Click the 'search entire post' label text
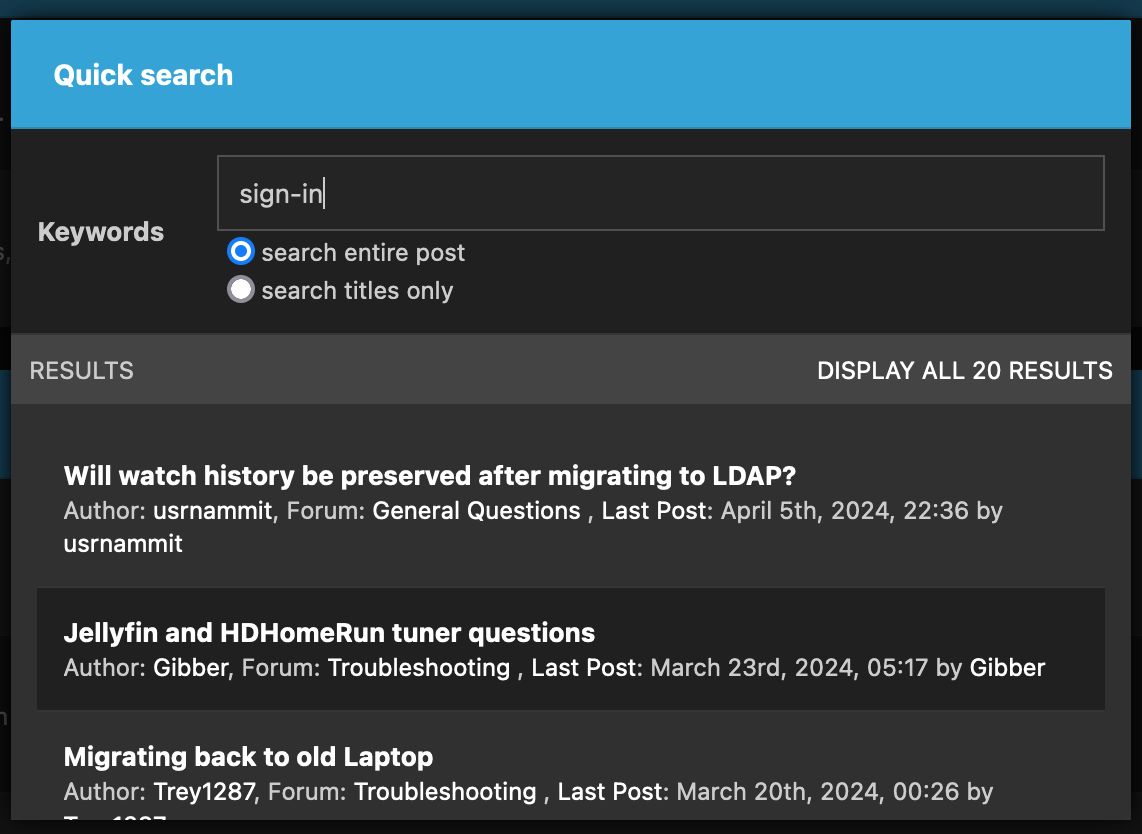The width and height of the screenshot is (1142, 834). 363,253
